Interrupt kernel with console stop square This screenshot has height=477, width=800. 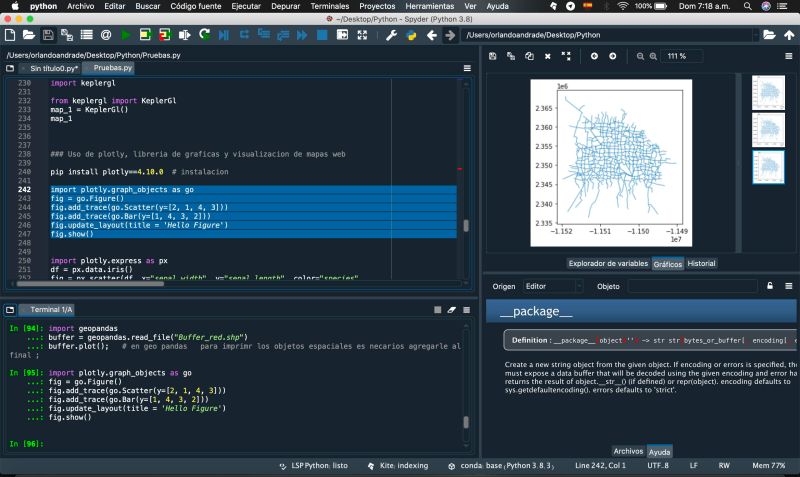(437, 310)
